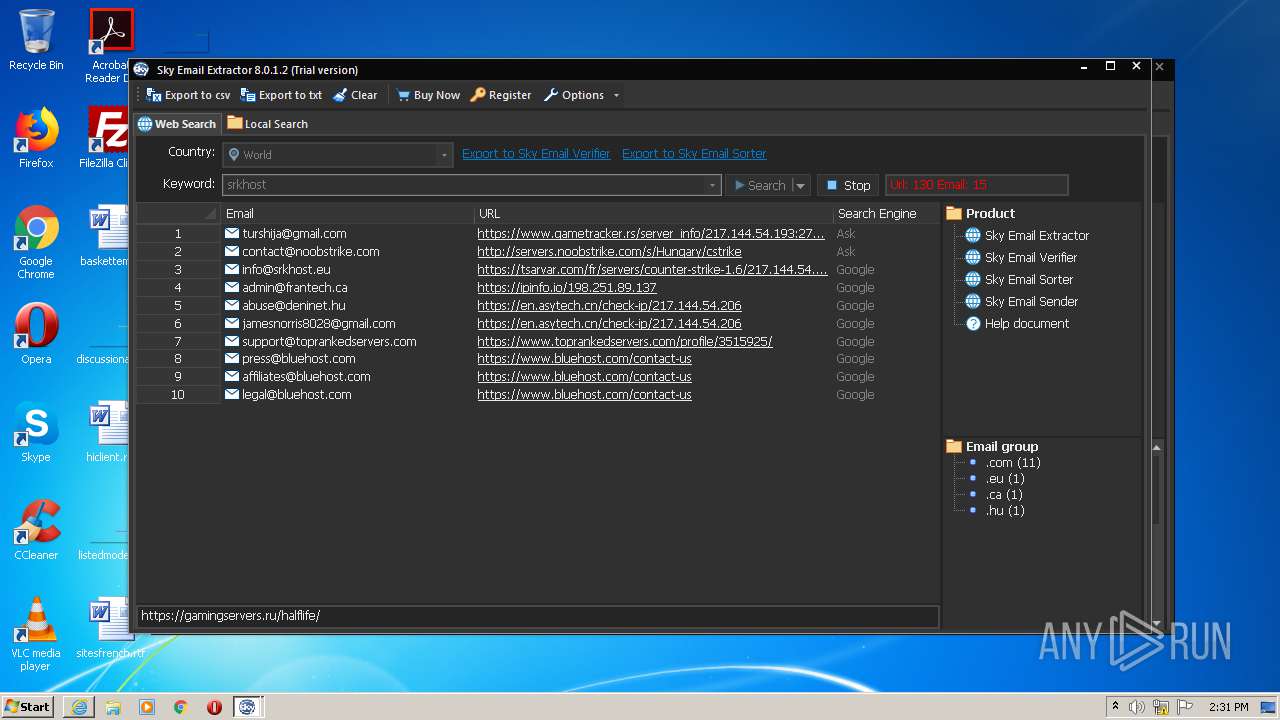Switch to the Web Search tab
The height and width of the screenshot is (720, 1280).
click(x=177, y=124)
